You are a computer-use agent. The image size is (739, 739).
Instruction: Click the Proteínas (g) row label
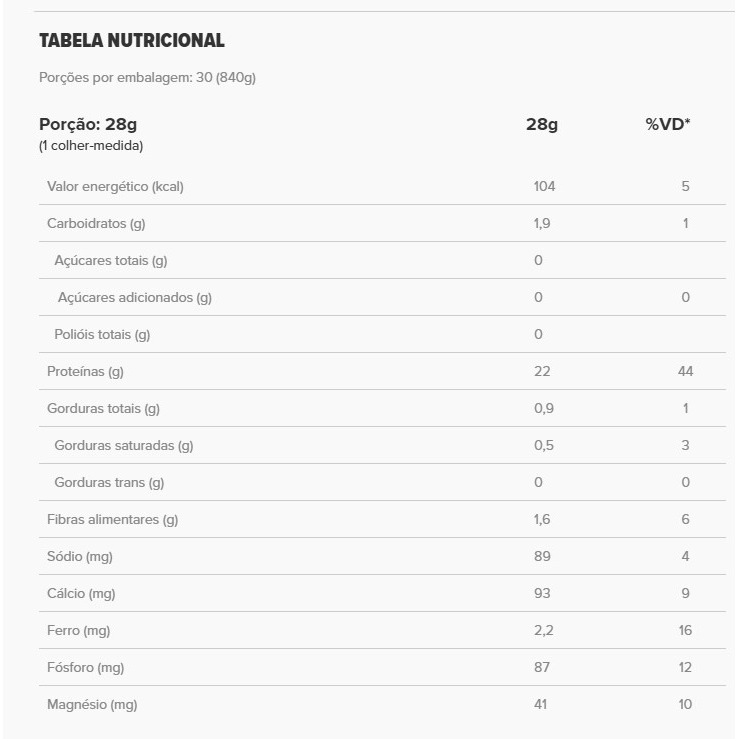click(x=85, y=371)
